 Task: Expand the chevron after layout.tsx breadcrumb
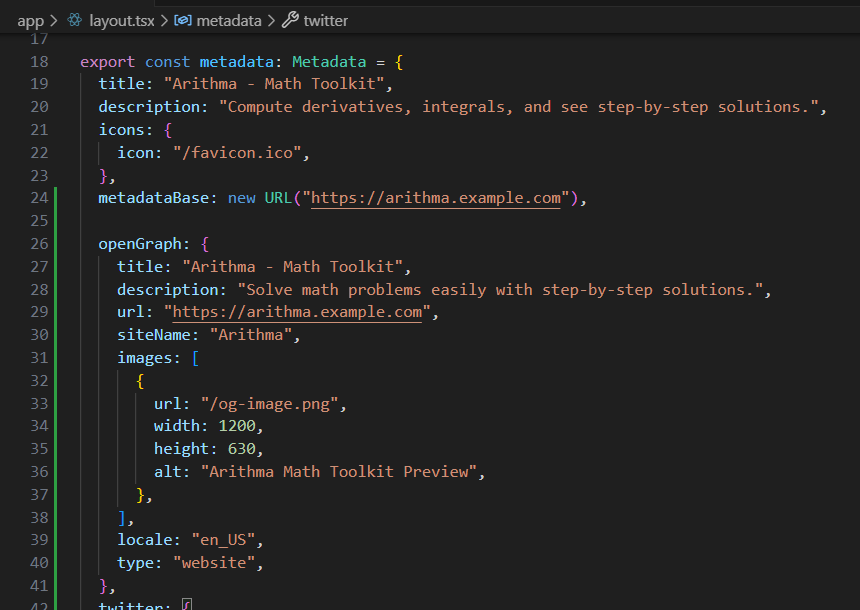coord(164,21)
